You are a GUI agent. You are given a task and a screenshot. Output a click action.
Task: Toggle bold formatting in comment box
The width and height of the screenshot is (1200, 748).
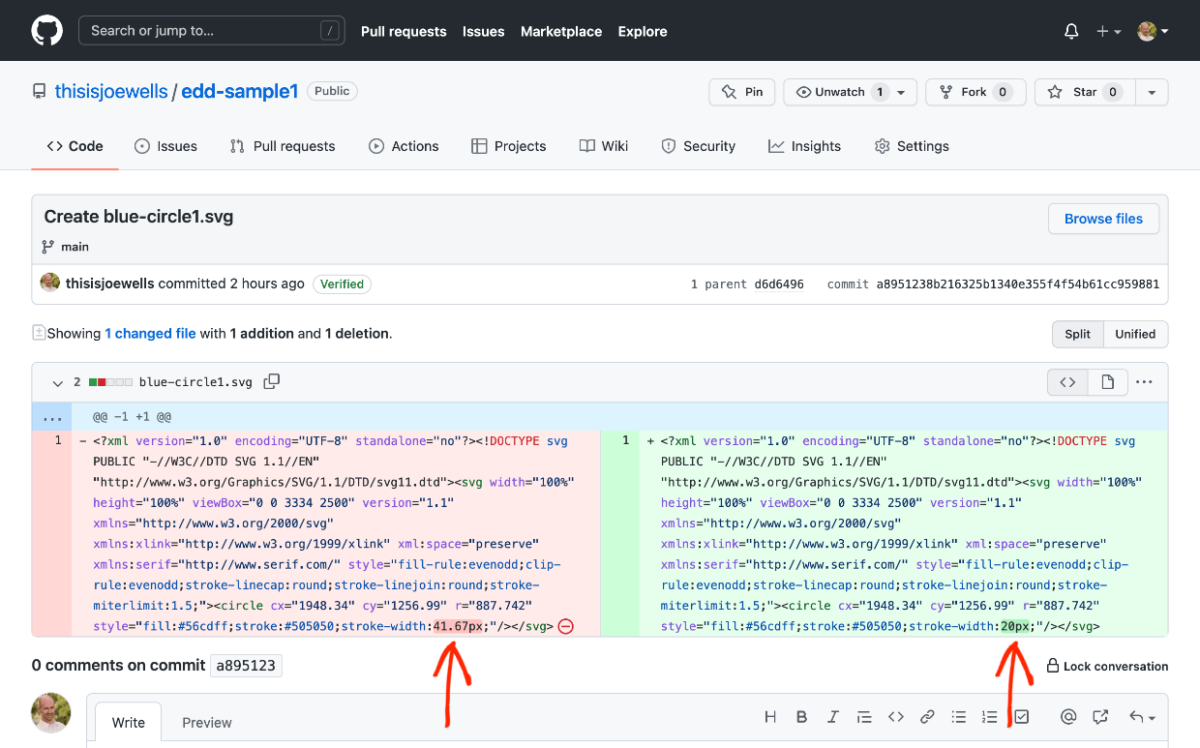click(801, 716)
